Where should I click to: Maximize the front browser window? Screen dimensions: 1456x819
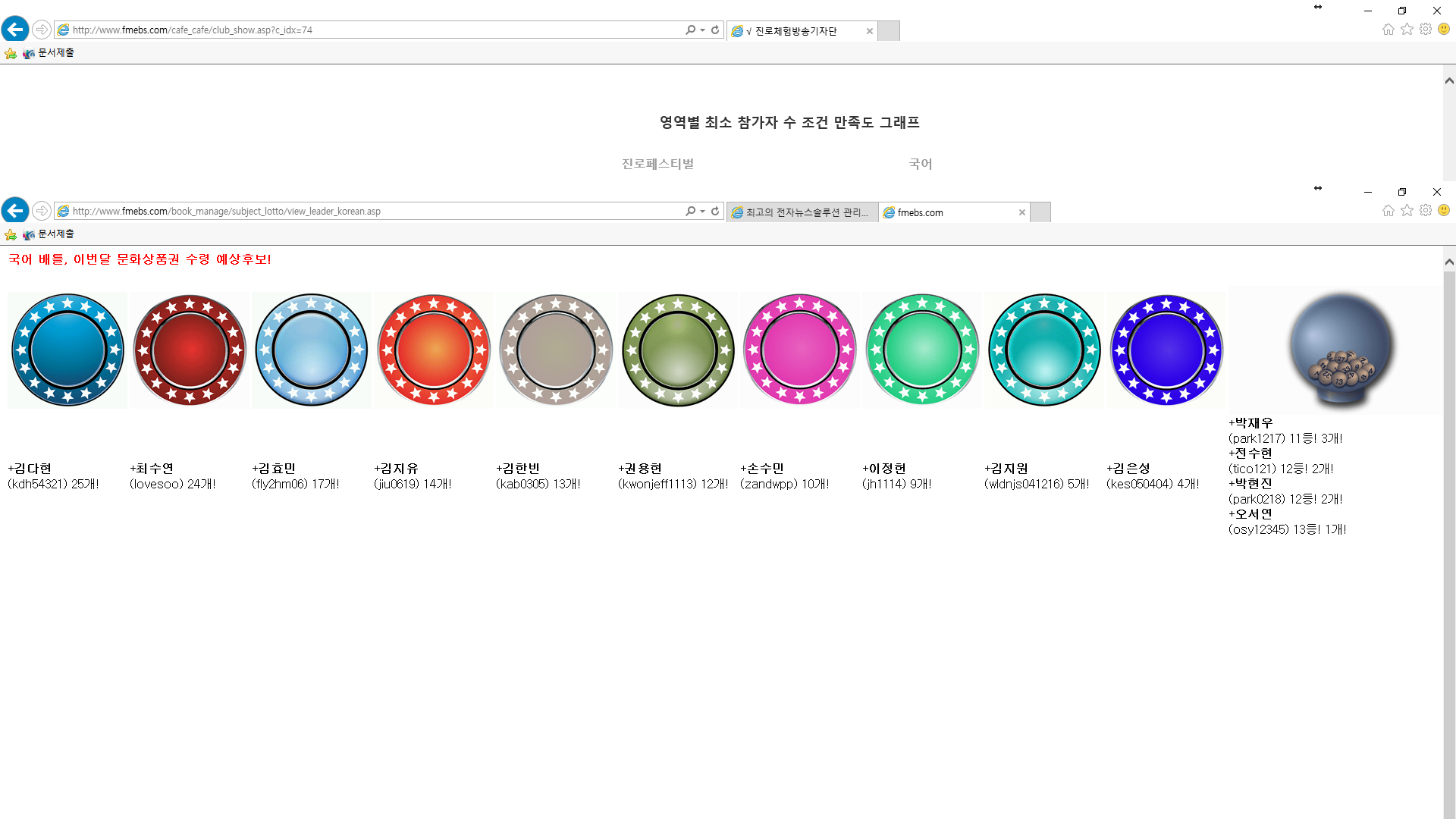point(1402,192)
